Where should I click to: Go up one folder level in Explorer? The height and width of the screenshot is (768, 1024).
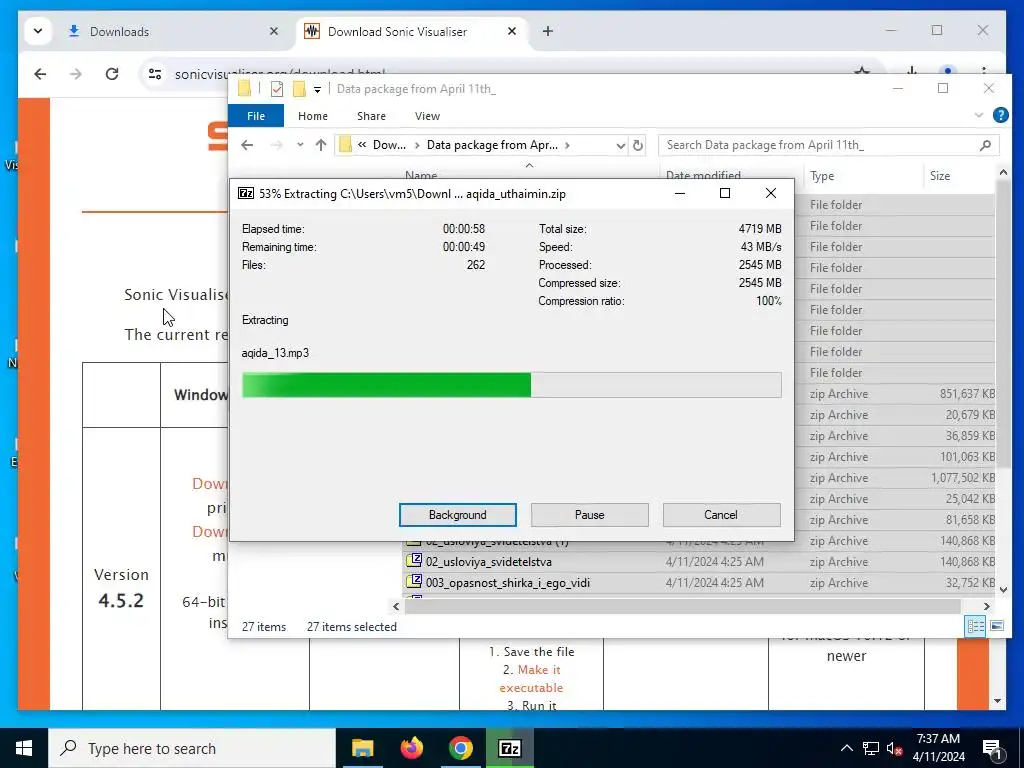pyautogui.click(x=321, y=145)
